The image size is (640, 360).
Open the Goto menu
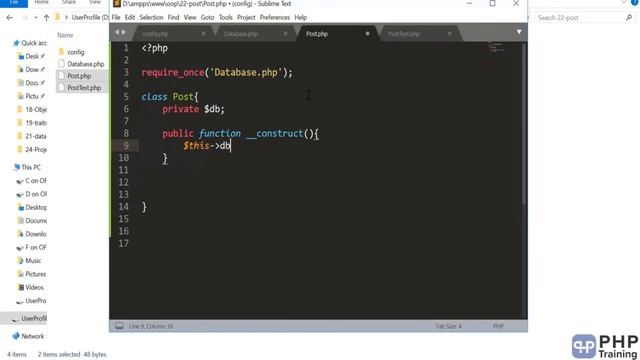[x=207, y=18]
